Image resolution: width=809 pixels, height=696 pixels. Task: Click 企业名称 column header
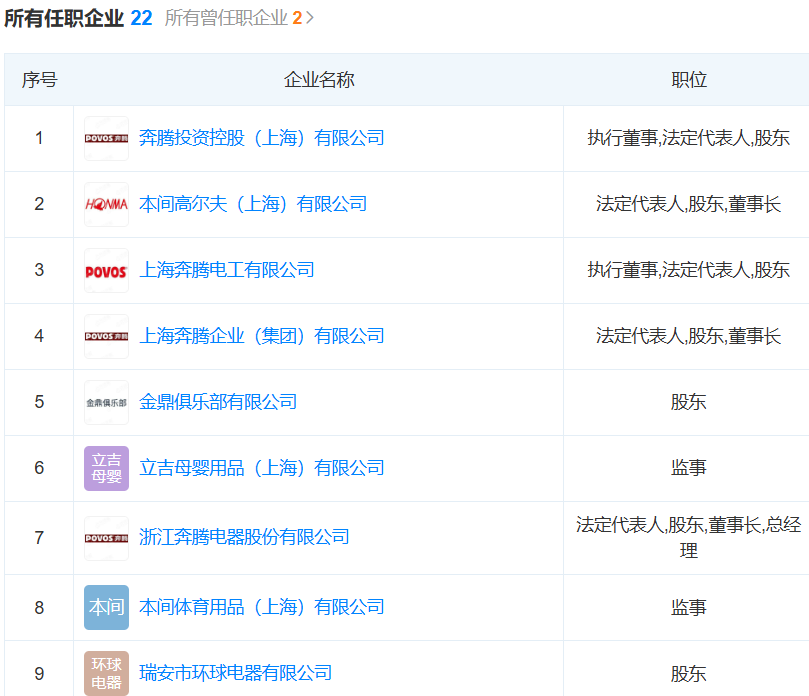(x=319, y=80)
